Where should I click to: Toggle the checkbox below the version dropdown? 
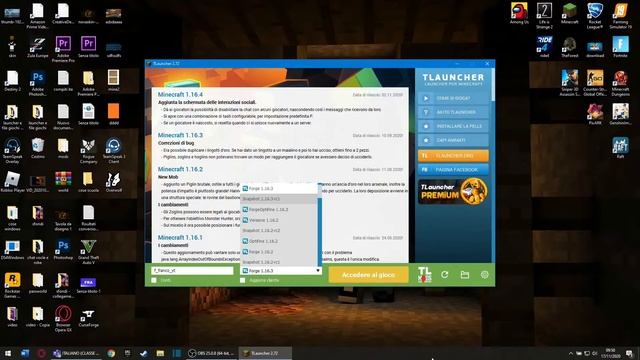tap(243, 280)
